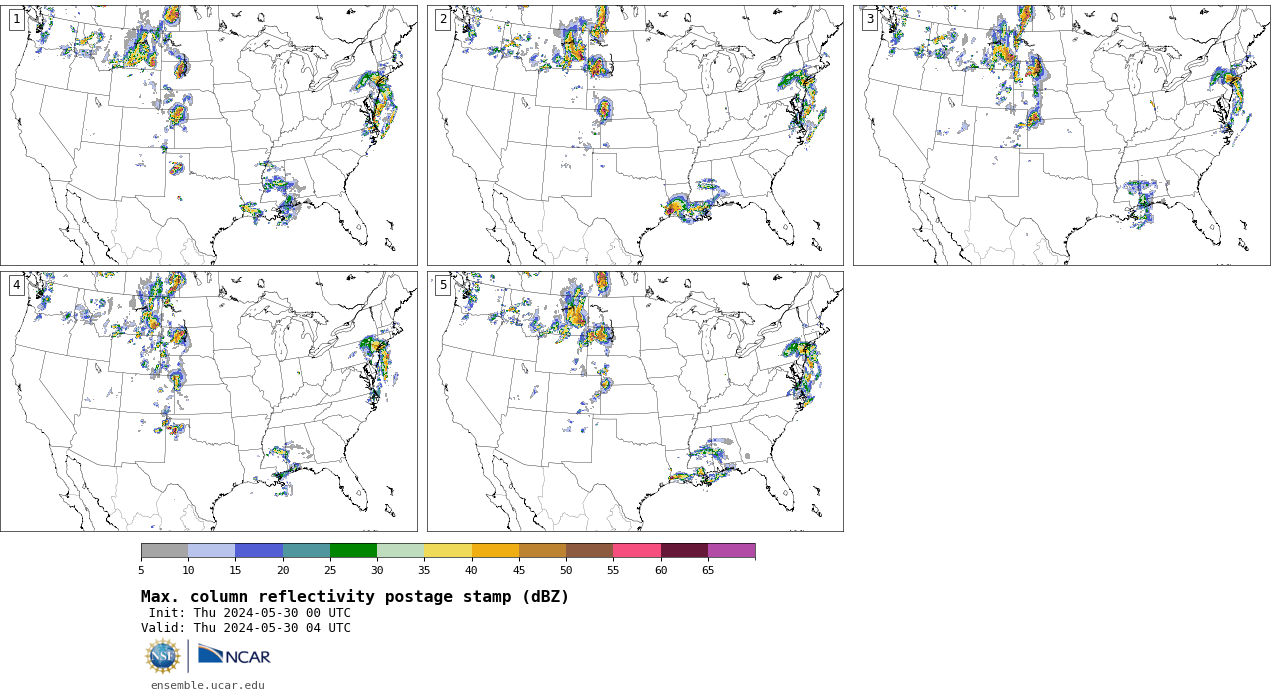Select the teal 20–25 dBZ swatch
The width and height of the screenshot is (1280, 696).
pyautogui.click(x=306, y=550)
